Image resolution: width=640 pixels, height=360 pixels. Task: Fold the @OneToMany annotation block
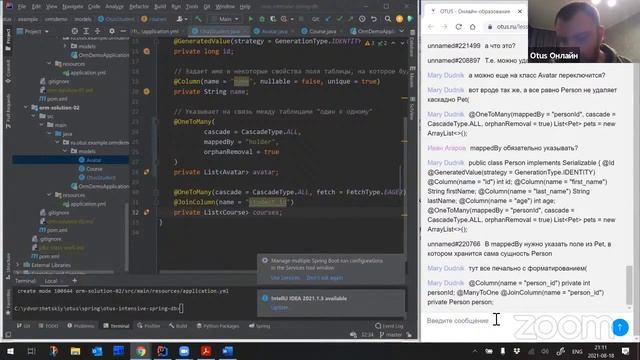156,122
